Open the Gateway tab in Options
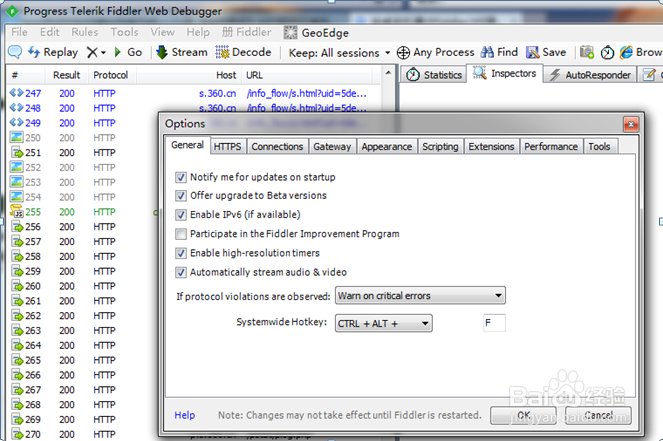 point(332,147)
